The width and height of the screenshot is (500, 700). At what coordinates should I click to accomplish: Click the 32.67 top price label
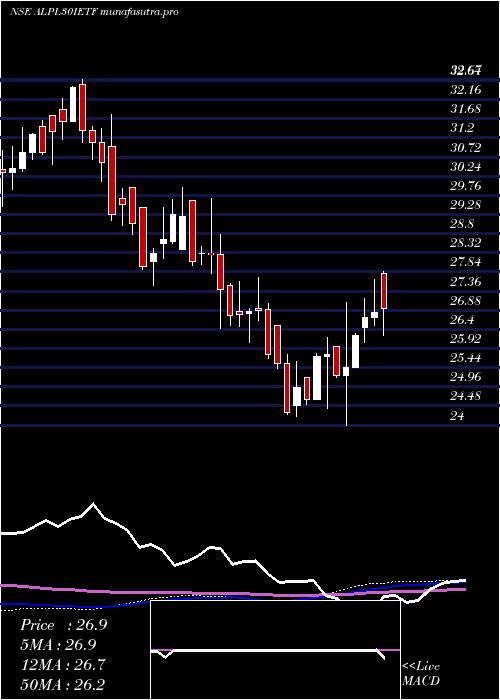pyautogui.click(x=466, y=70)
